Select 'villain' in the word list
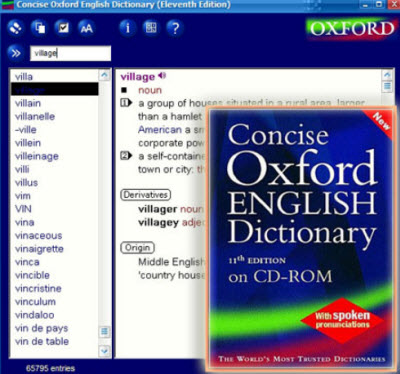400x374 pixels. pos(28,103)
